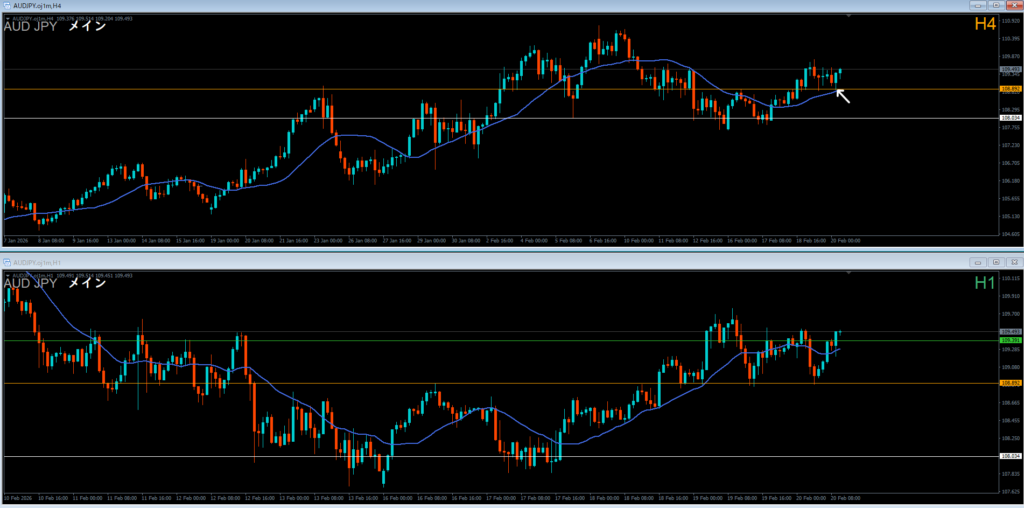Select the green H1 timeframe label

point(985,283)
